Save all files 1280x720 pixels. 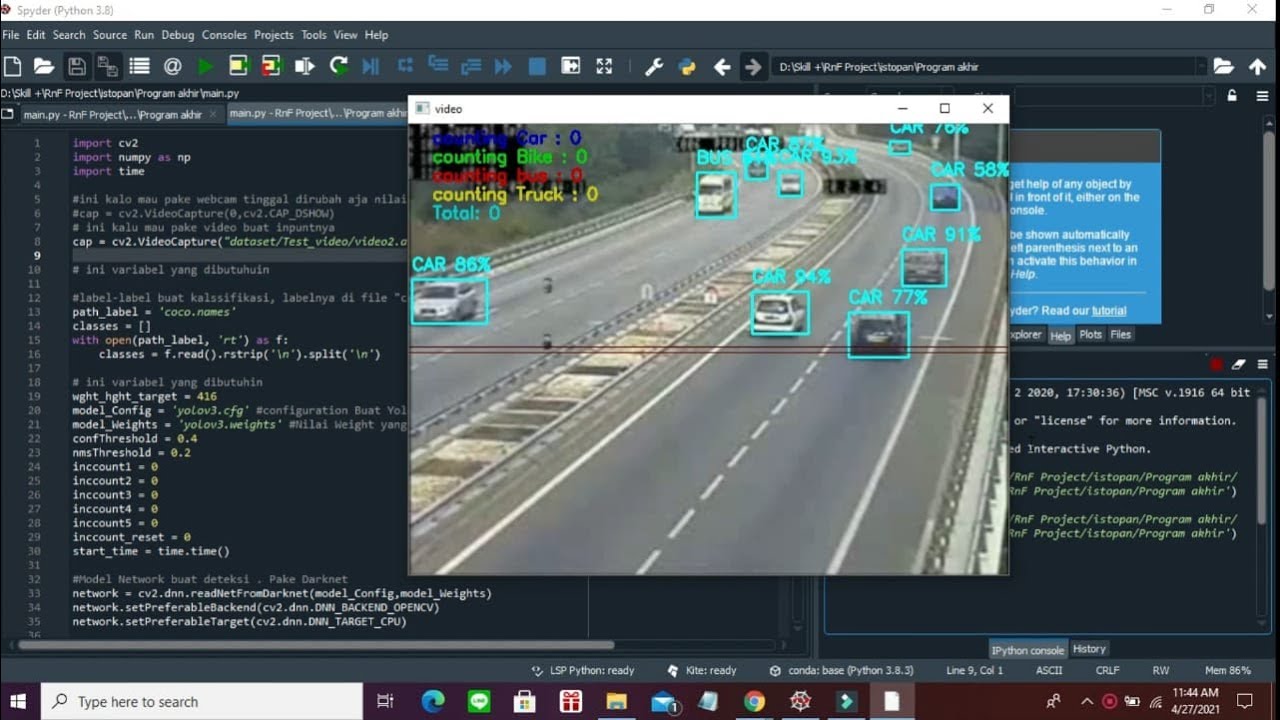[x=107, y=66]
